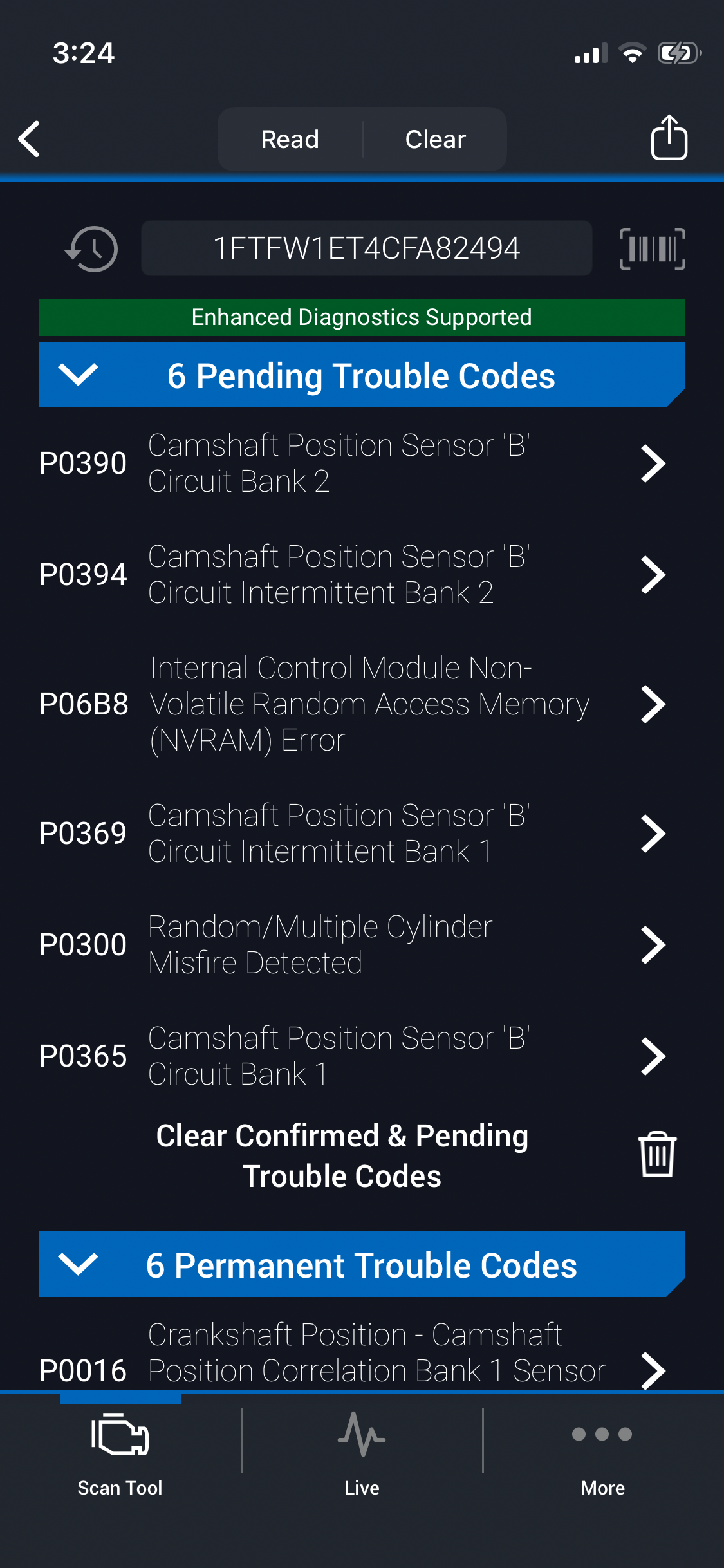Open details arrow for code P0394
This screenshot has width=724, height=1568.
tap(653, 575)
